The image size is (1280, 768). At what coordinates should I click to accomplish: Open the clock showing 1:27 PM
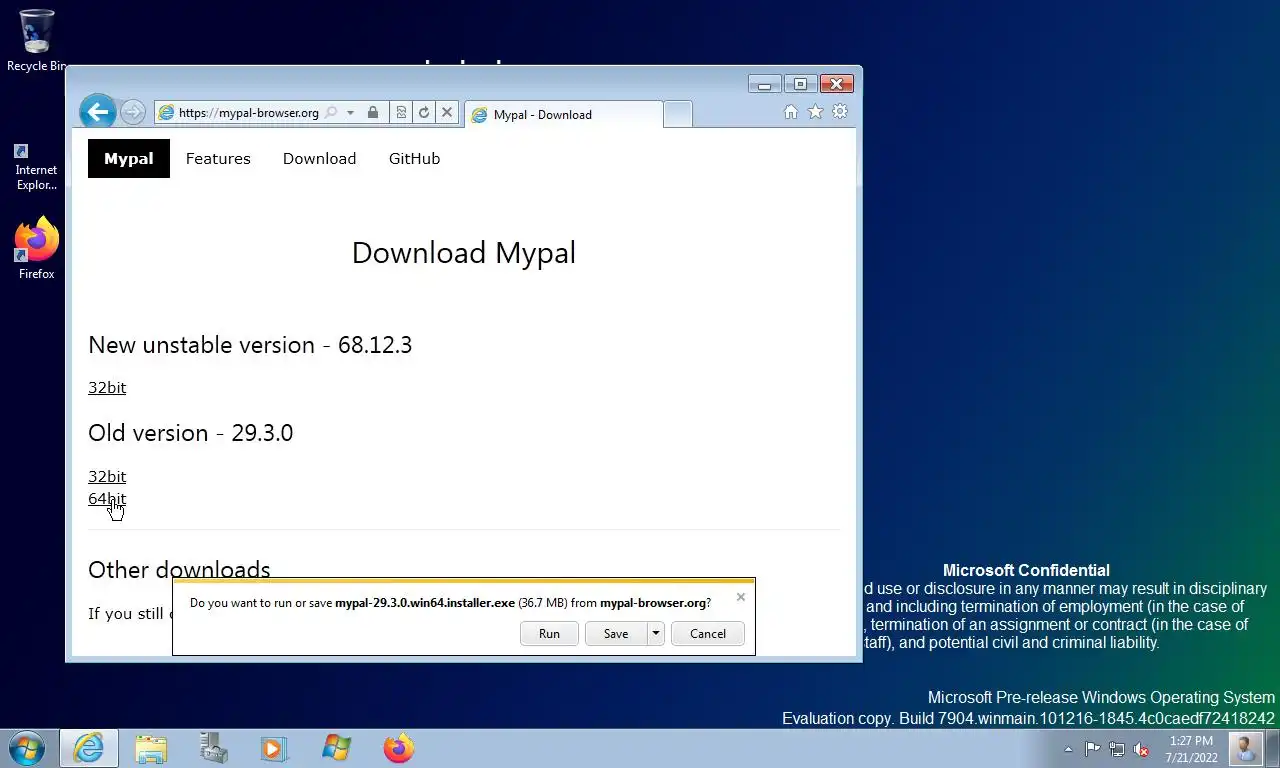click(x=1191, y=749)
